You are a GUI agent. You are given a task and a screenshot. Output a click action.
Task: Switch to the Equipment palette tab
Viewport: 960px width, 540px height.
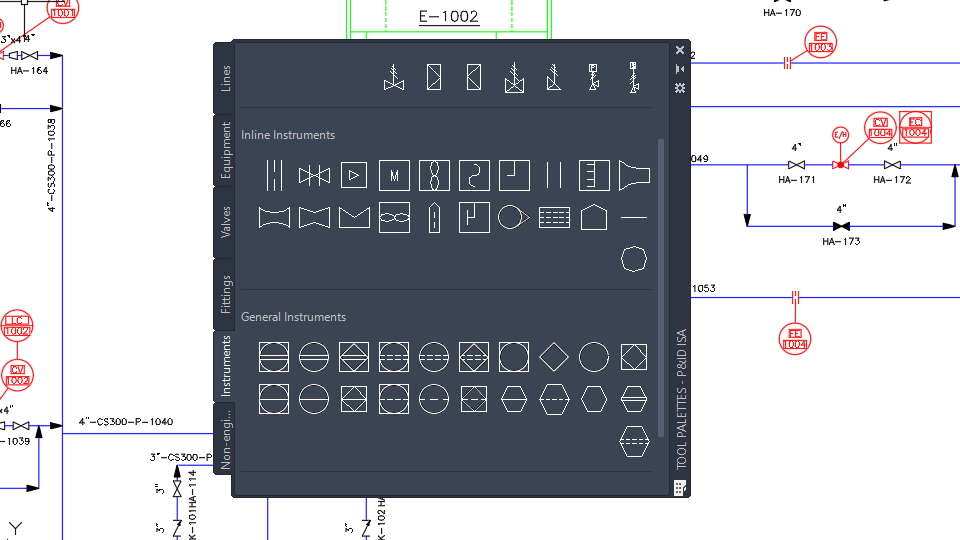point(225,151)
